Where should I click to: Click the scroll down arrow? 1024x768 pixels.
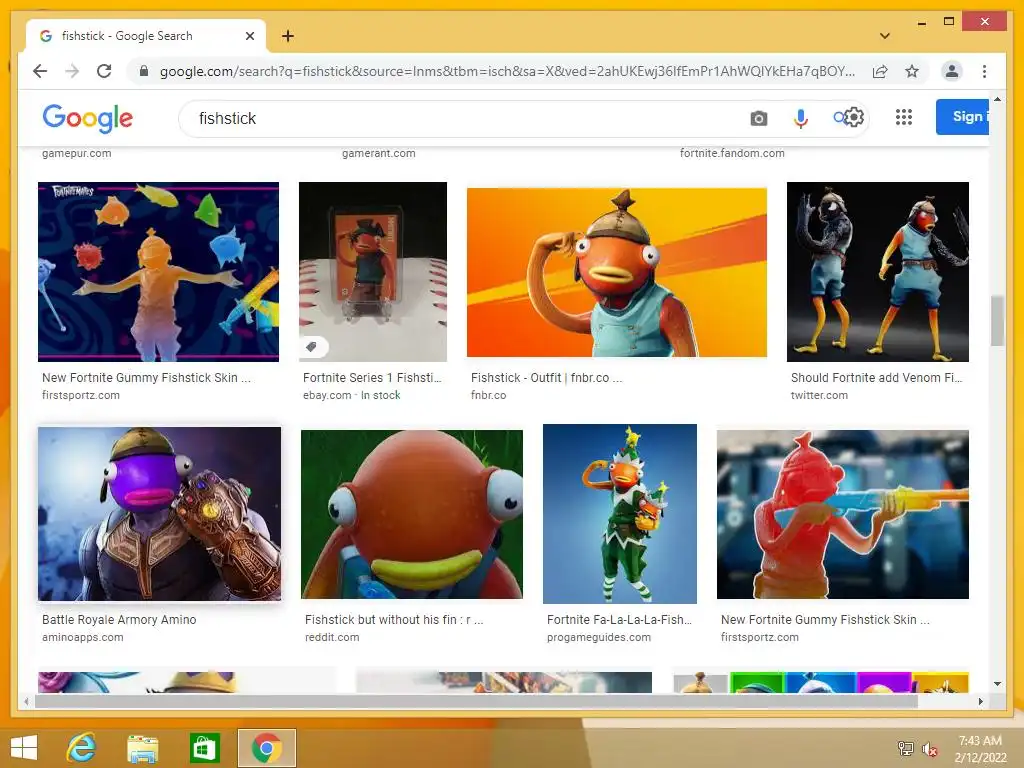point(997,684)
